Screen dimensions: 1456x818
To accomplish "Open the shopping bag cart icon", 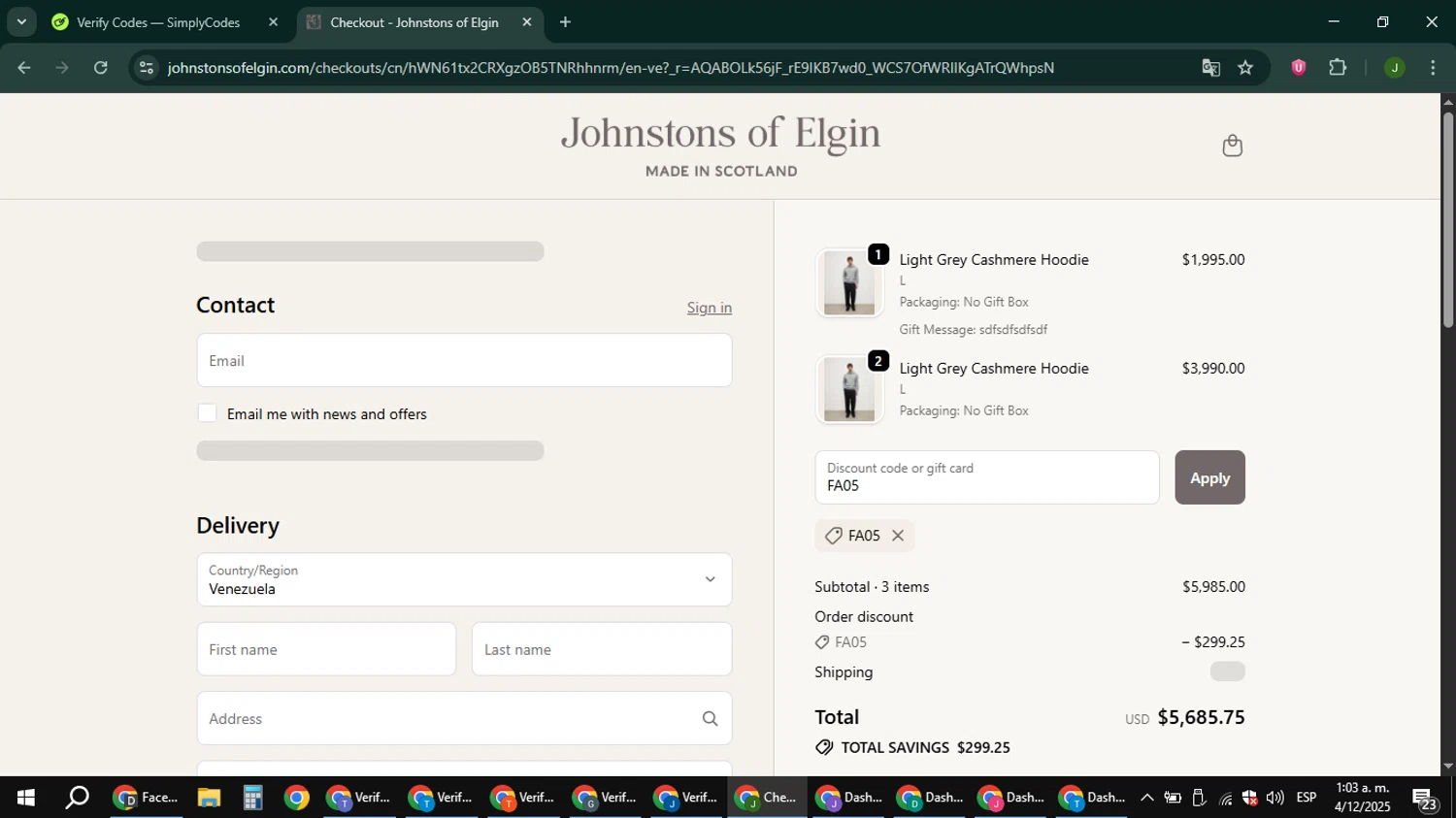I will coord(1232,146).
